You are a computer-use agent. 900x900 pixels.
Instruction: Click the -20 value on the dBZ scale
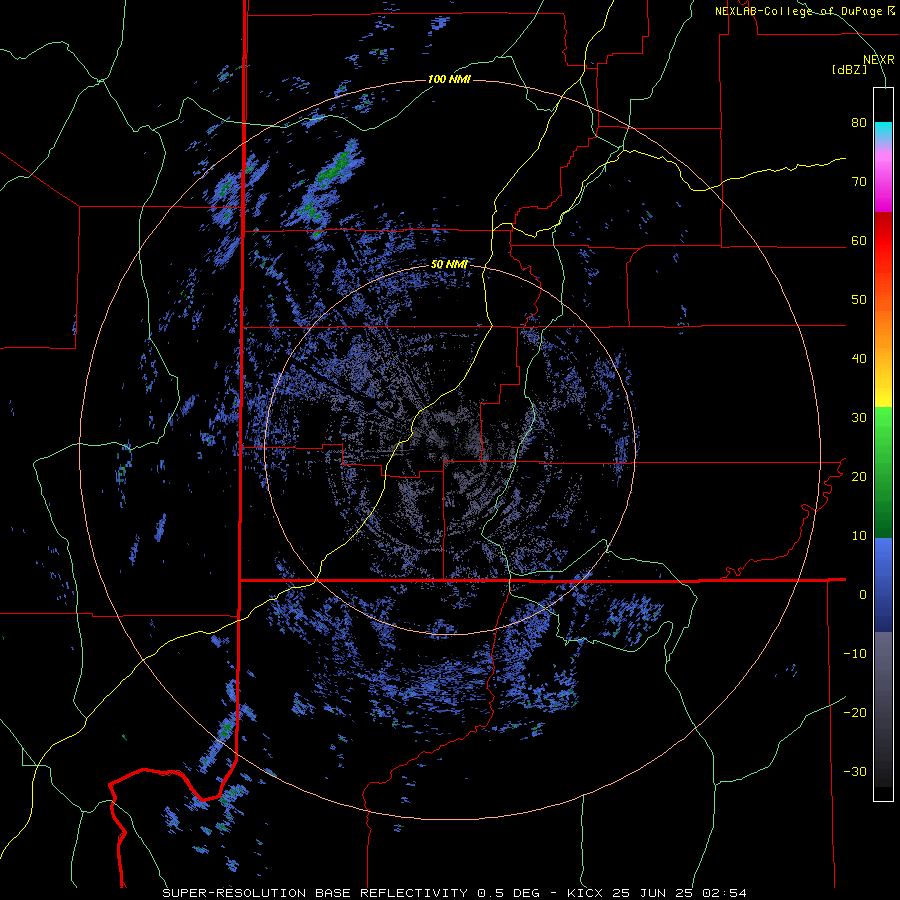[x=855, y=713]
